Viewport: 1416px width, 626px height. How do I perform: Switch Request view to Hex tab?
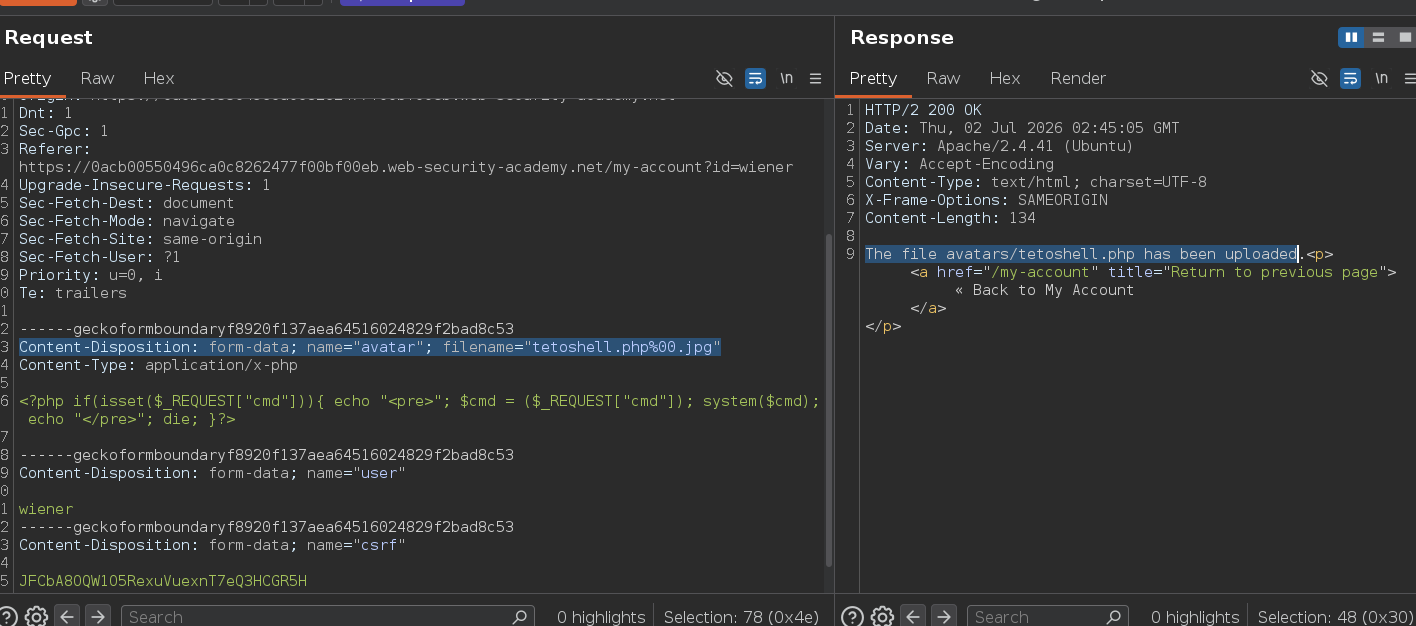[x=158, y=78]
